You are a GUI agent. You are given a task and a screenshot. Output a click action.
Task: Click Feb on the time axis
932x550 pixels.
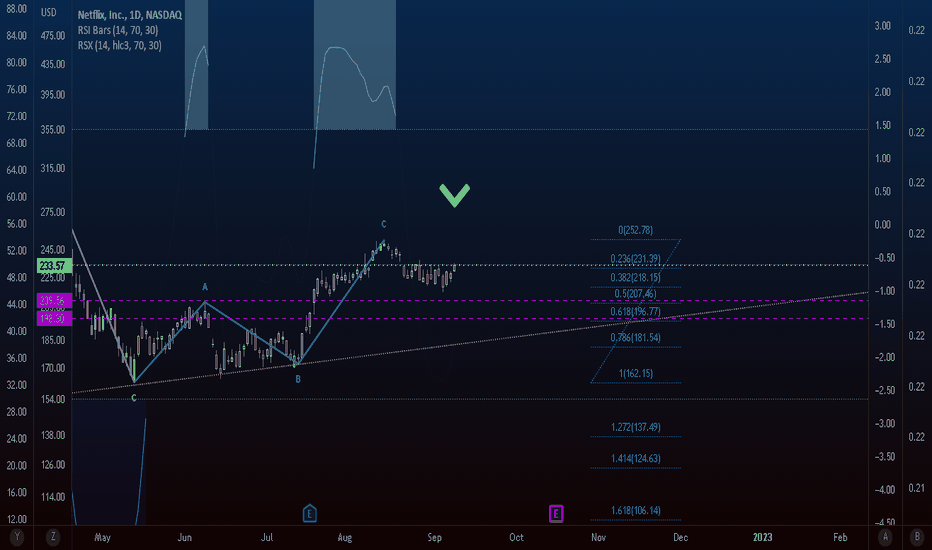tap(840, 538)
